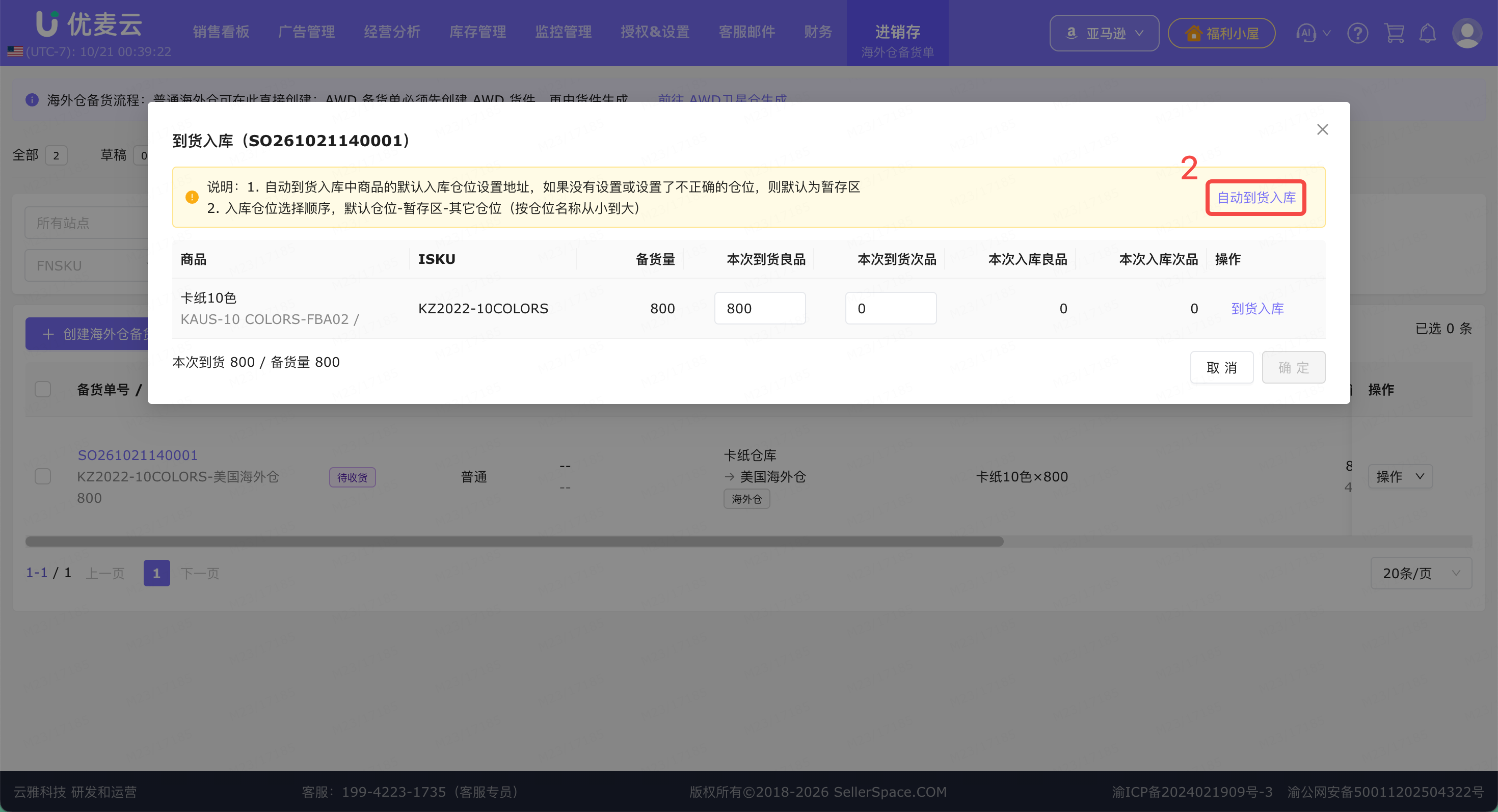The image size is (1498, 812).
Task: Open the shopping cart icon
Action: [x=1394, y=33]
